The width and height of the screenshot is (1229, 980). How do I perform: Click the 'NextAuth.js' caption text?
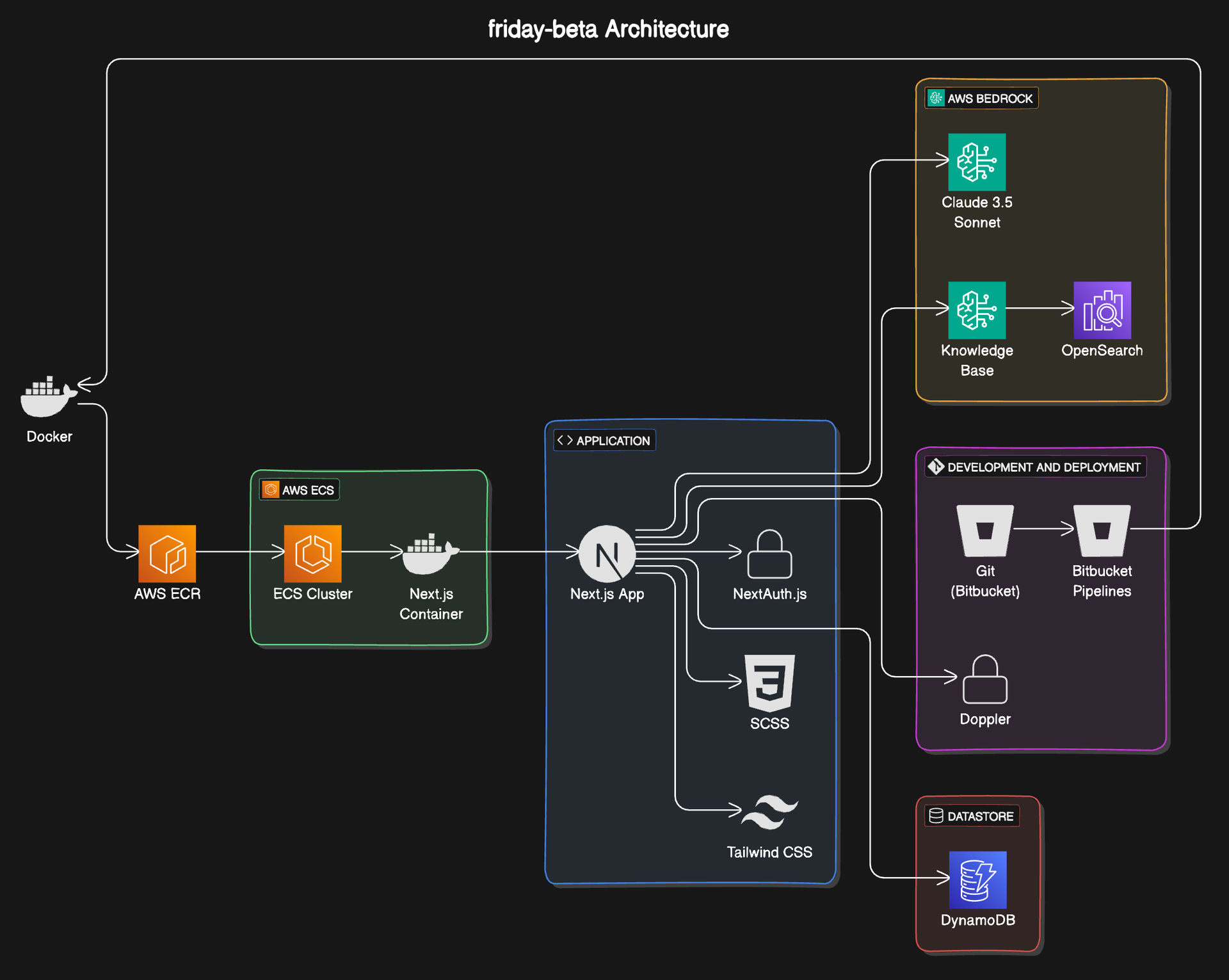tap(769, 594)
